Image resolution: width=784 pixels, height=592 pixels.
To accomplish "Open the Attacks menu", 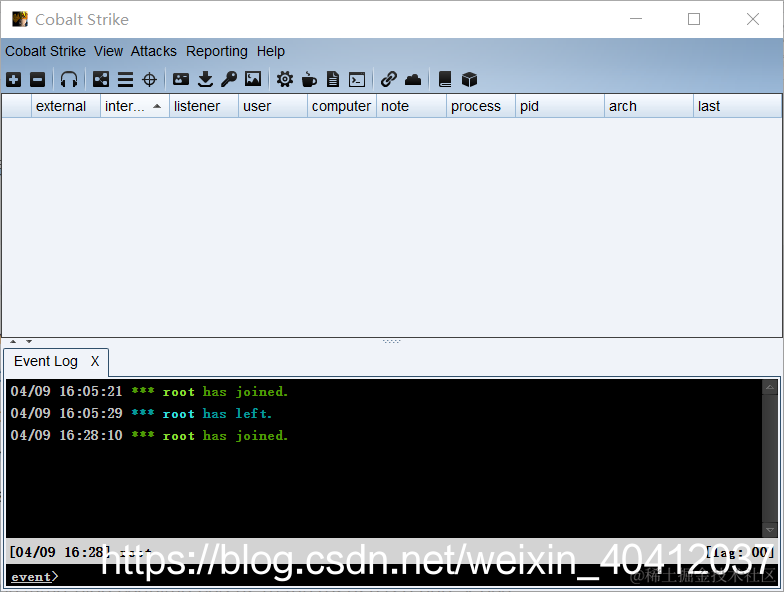I will [x=154, y=52].
